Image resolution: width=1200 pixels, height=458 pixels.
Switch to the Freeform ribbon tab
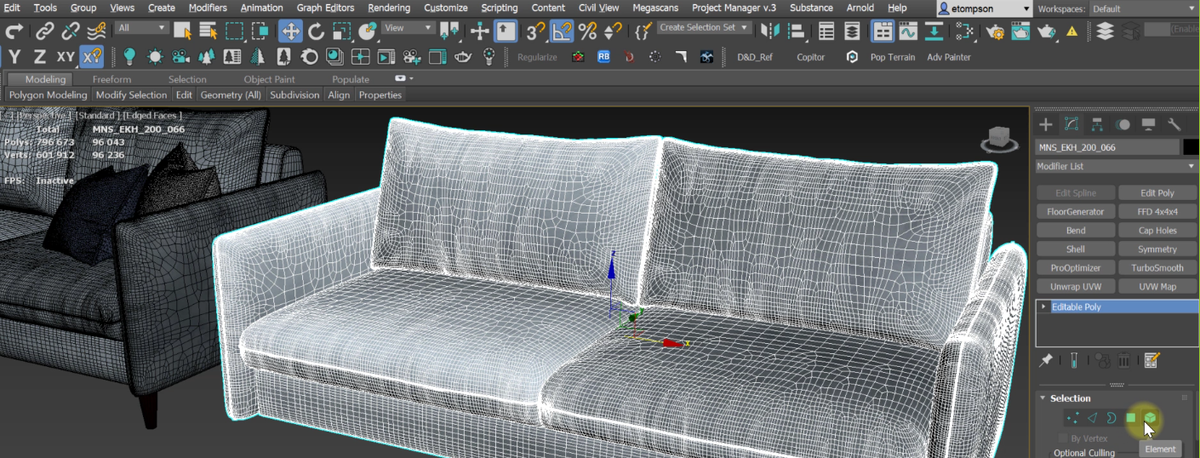coord(112,79)
